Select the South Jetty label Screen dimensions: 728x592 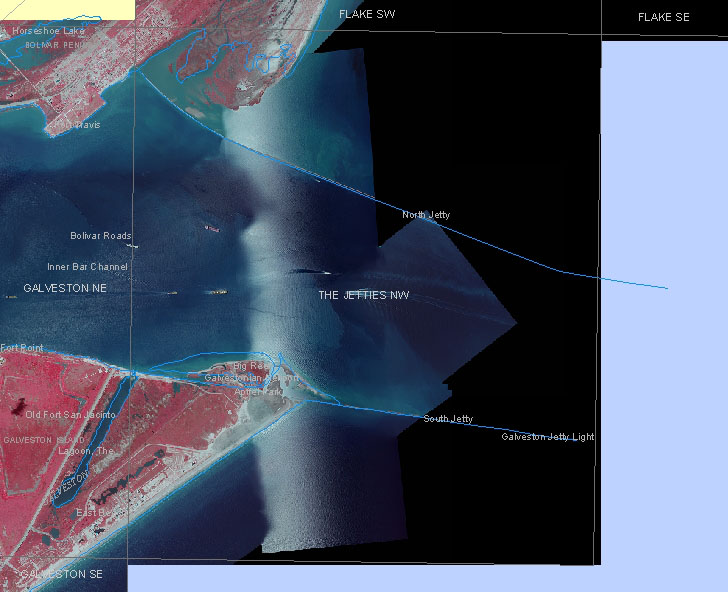click(448, 419)
